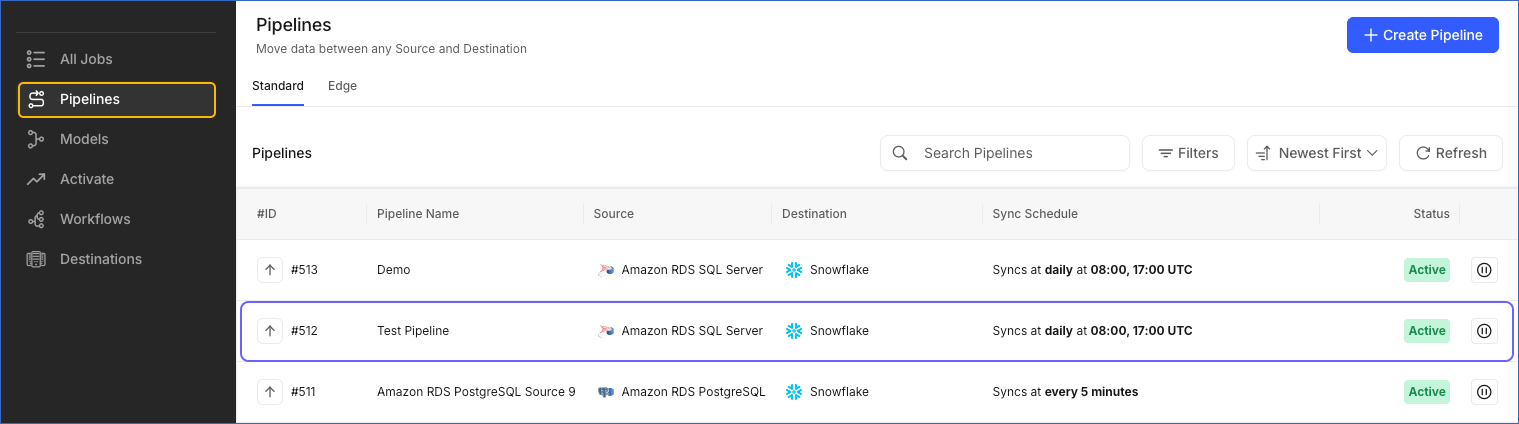Switch to the Standard tab
1519x424 pixels.
(278, 86)
